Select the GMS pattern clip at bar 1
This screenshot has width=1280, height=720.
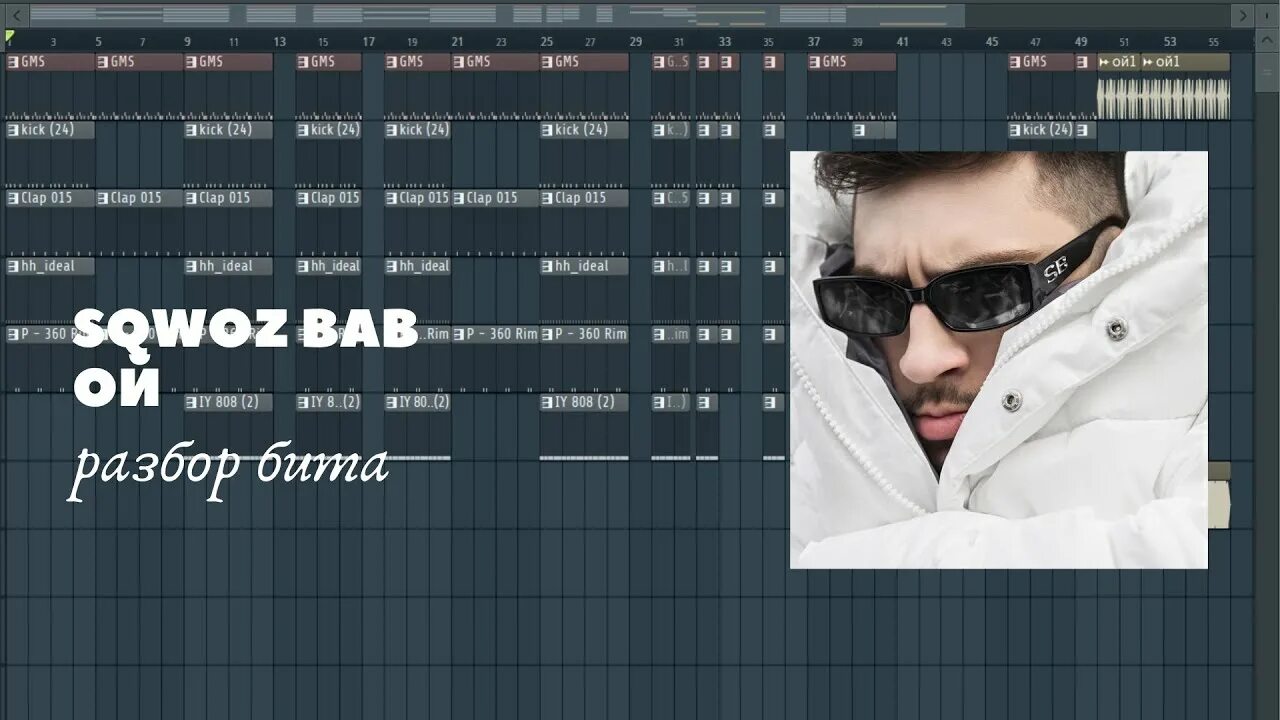[x=50, y=62]
